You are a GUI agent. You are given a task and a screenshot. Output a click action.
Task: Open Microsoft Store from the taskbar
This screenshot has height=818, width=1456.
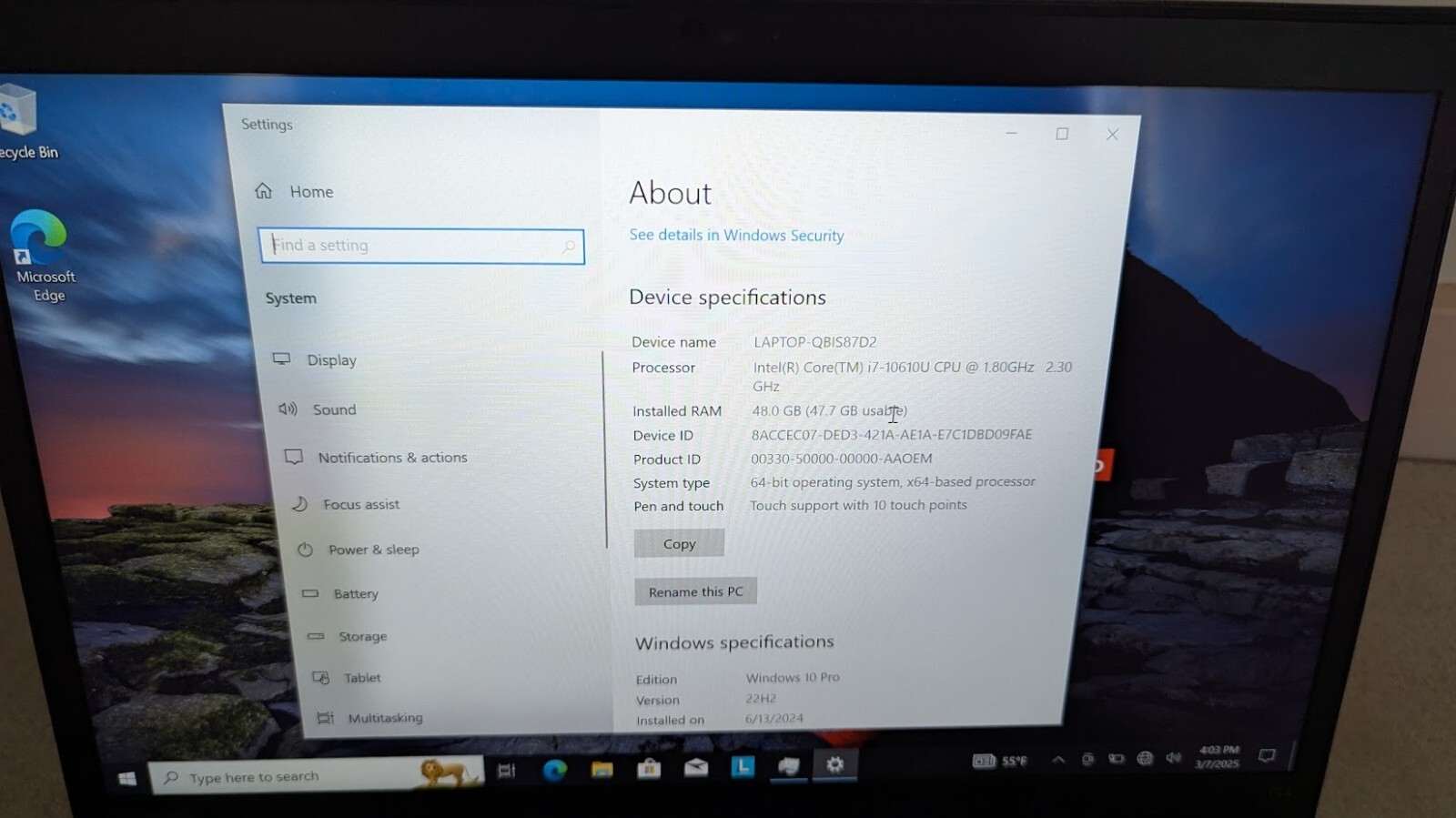pos(649,769)
